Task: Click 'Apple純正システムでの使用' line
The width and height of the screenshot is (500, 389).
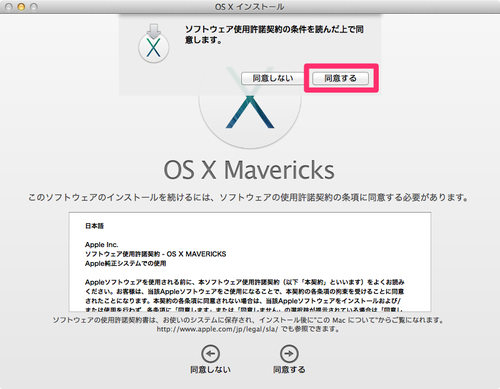Action: (x=125, y=263)
